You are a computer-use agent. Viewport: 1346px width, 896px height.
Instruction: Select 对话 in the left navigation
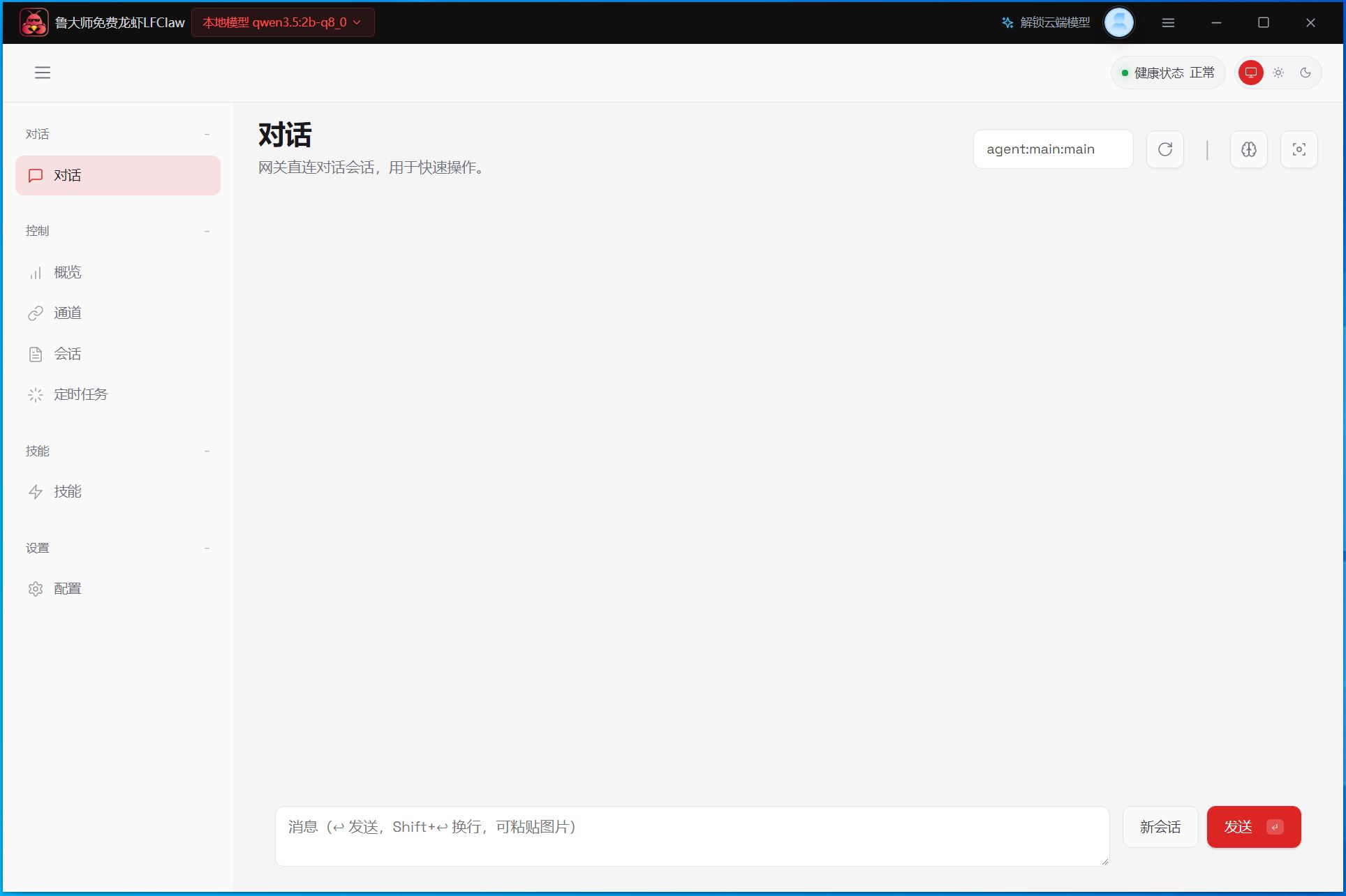68,175
